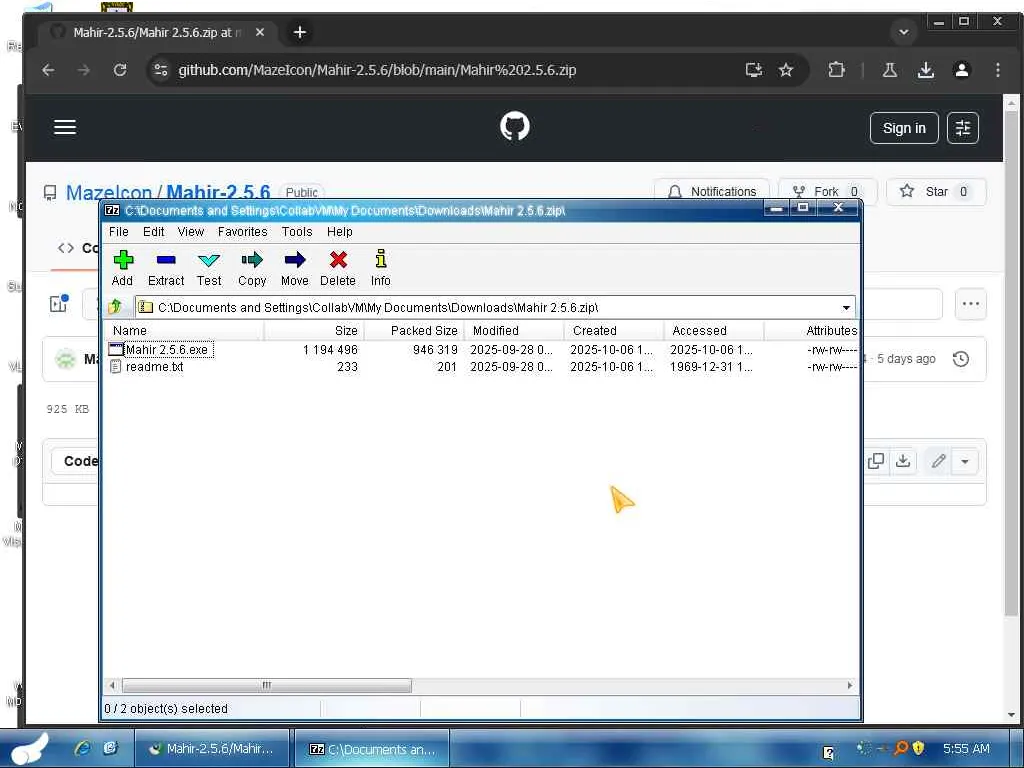View the file commit history icon

[961, 359]
